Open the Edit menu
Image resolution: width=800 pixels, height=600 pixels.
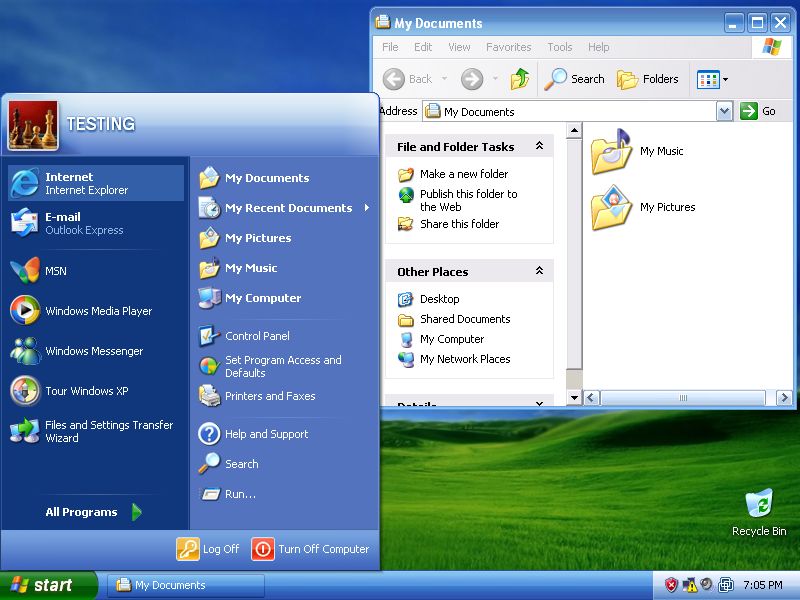click(423, 47)
